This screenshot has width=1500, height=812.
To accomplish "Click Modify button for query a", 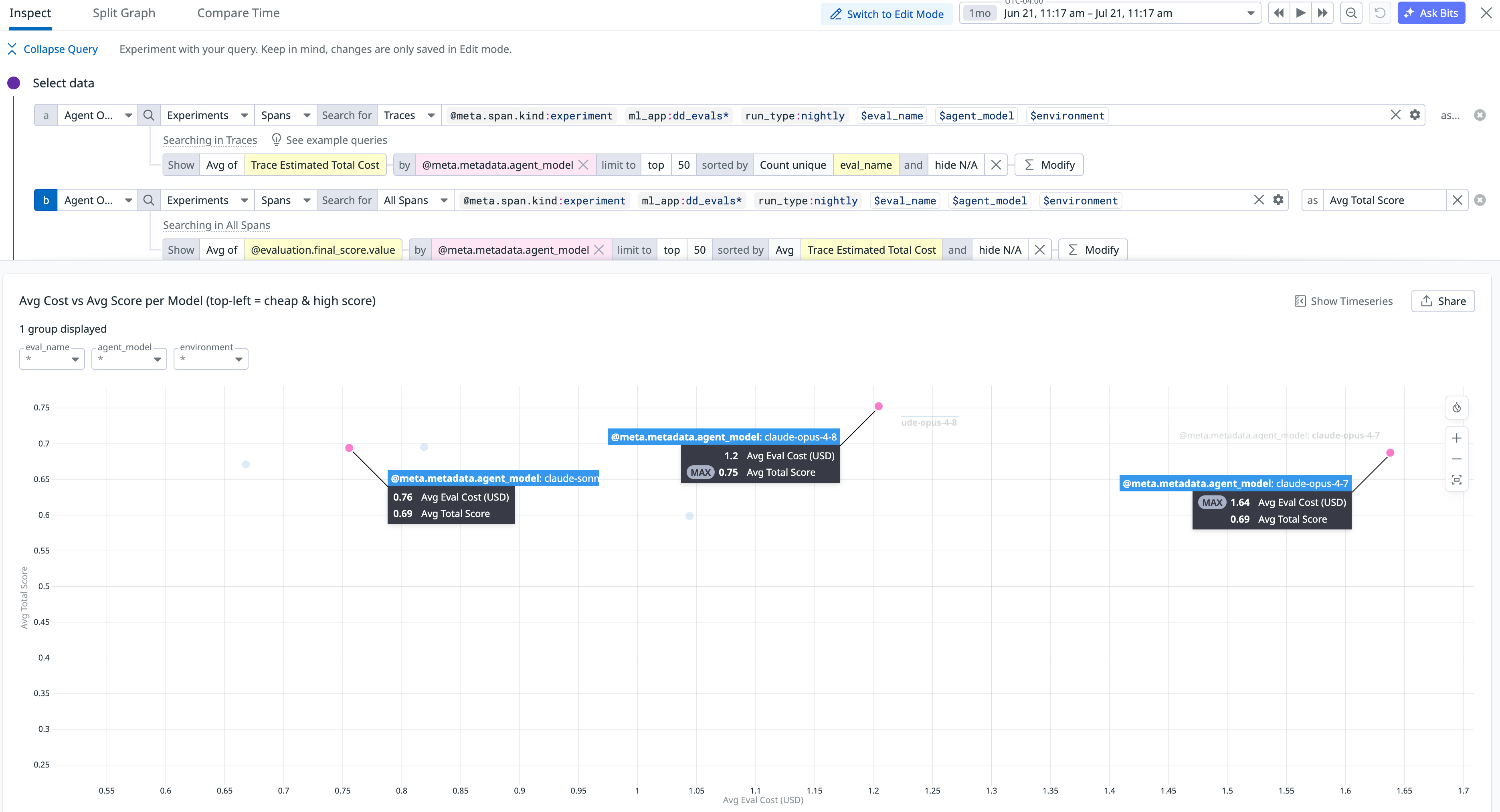I will pos(1049,165).
